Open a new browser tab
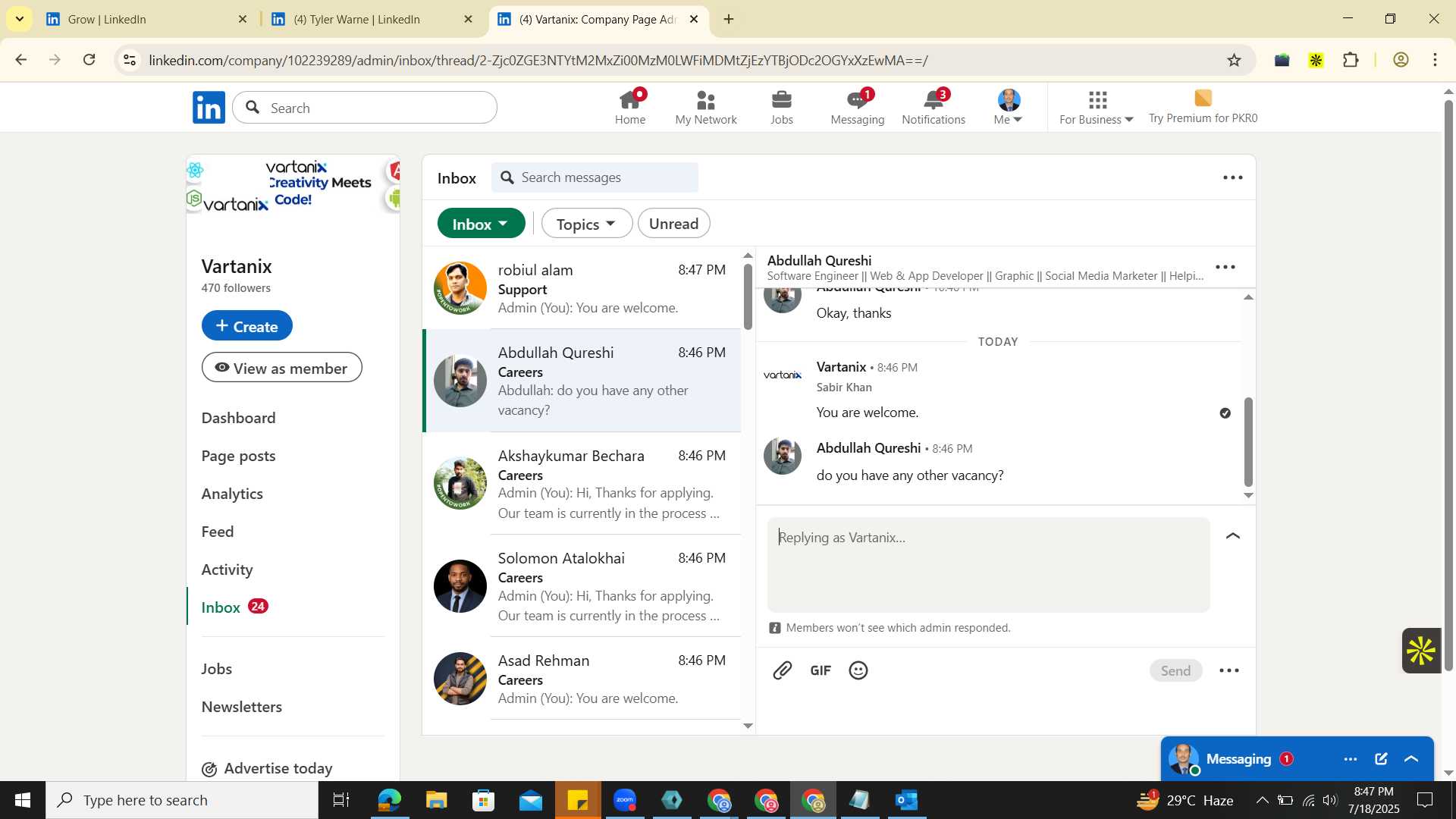 (729, 19)
